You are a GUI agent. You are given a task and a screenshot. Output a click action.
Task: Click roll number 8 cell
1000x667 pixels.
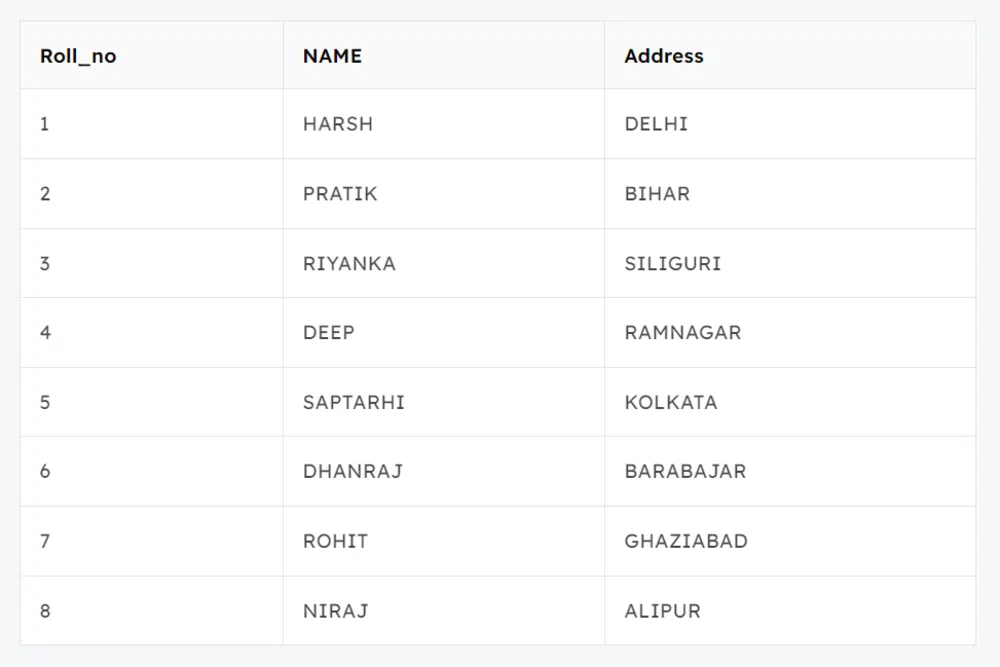[45, 610]
